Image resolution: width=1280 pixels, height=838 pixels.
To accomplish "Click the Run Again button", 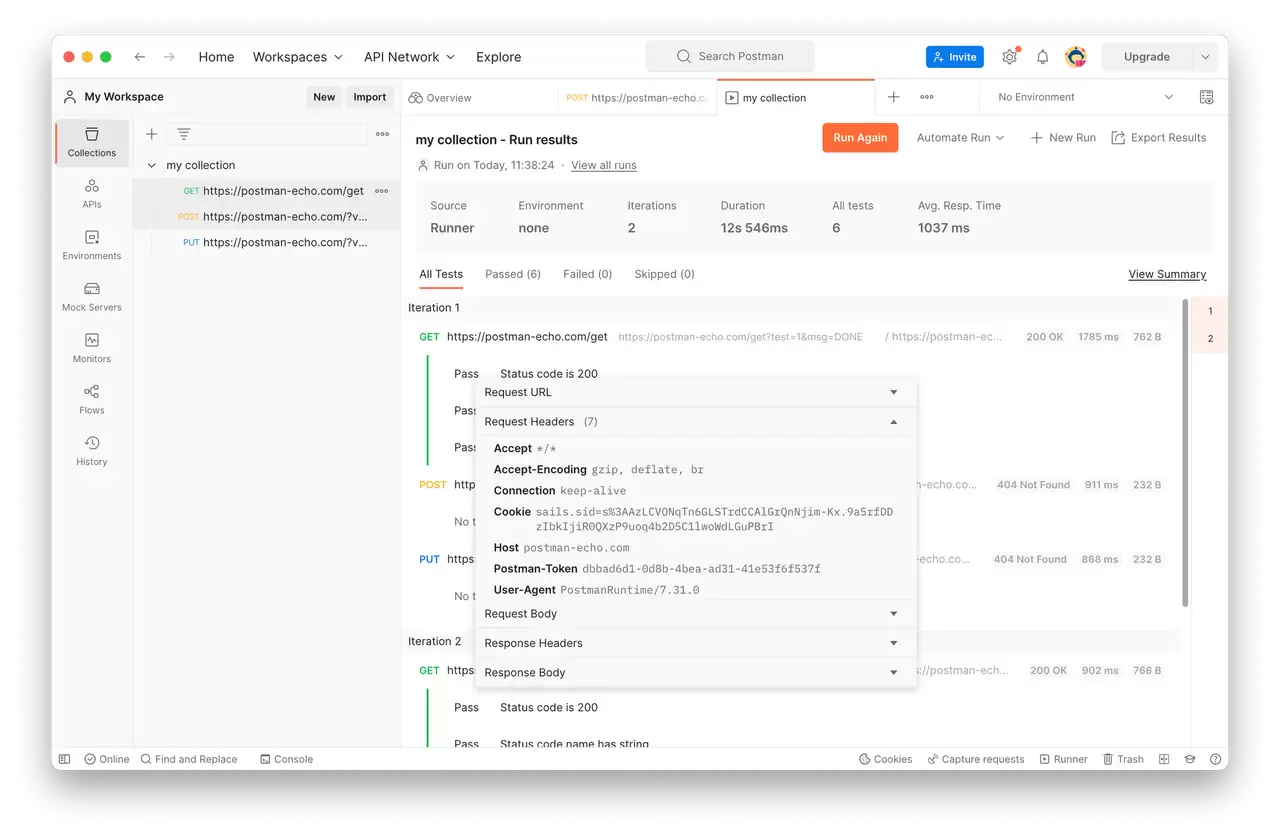I will [x=860, y=138].
